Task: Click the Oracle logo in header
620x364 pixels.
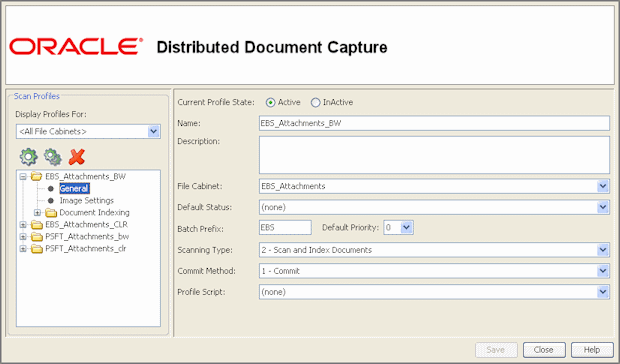Action: tap(76, 47)
